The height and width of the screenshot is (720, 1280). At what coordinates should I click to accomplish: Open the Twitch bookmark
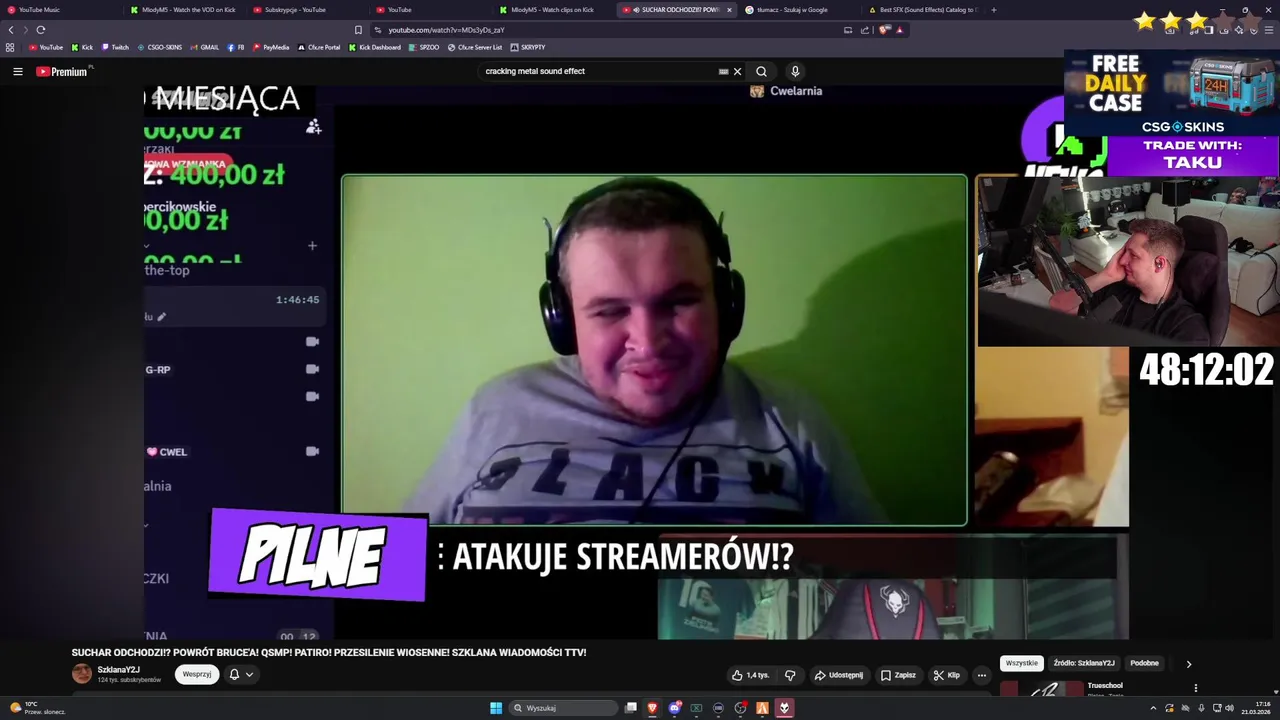click(115, 47)
